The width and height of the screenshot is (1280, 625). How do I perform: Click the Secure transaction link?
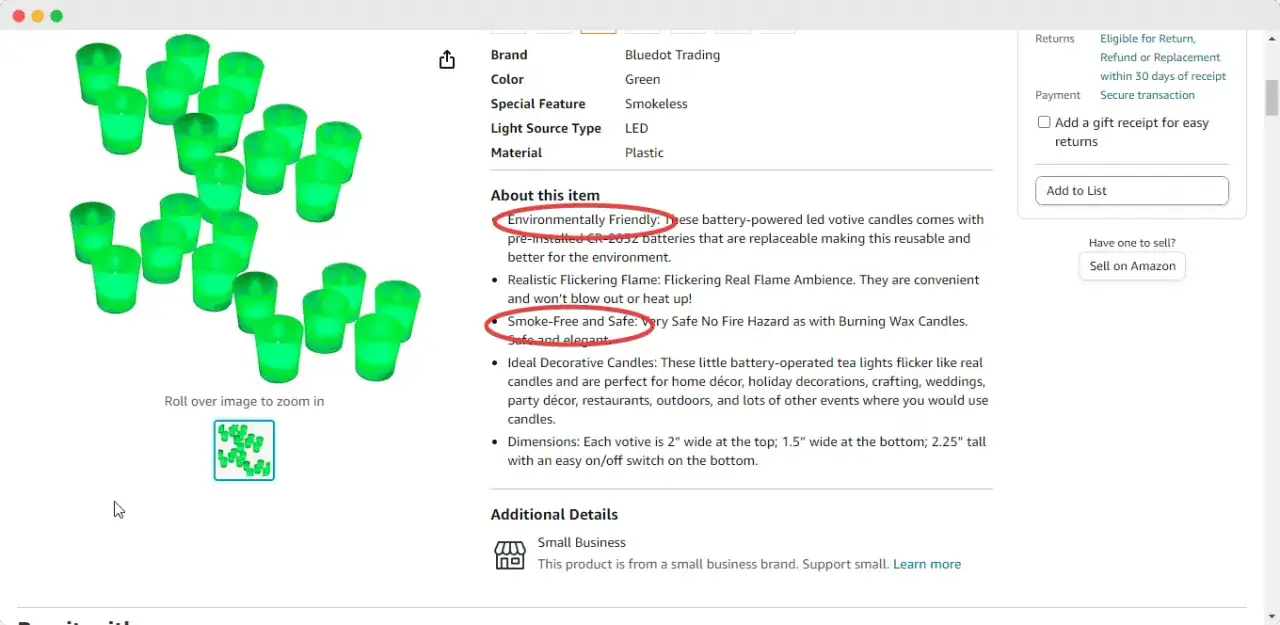click(1147, 95)
